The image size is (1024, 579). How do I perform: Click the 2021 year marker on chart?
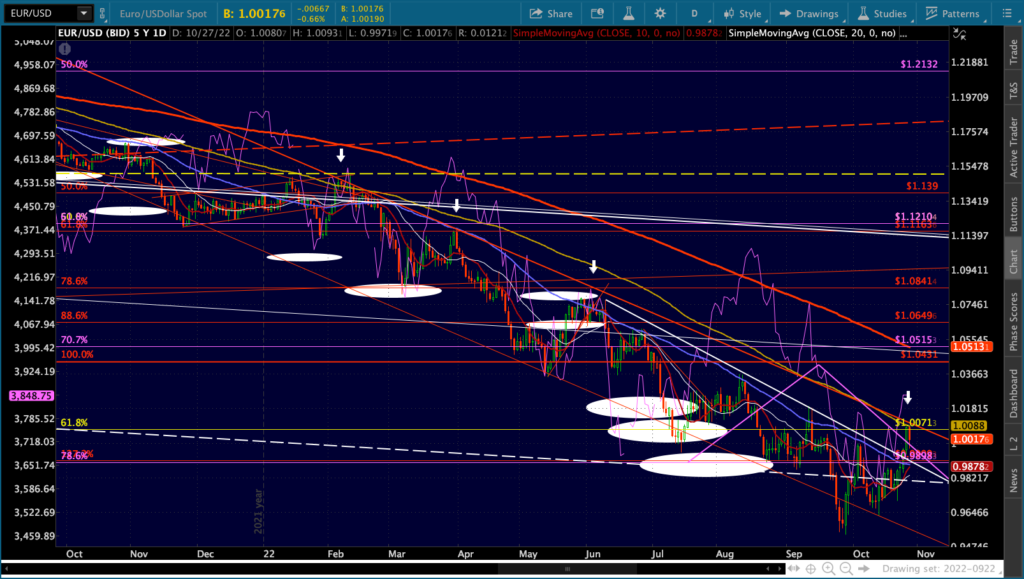click(259, 511)
